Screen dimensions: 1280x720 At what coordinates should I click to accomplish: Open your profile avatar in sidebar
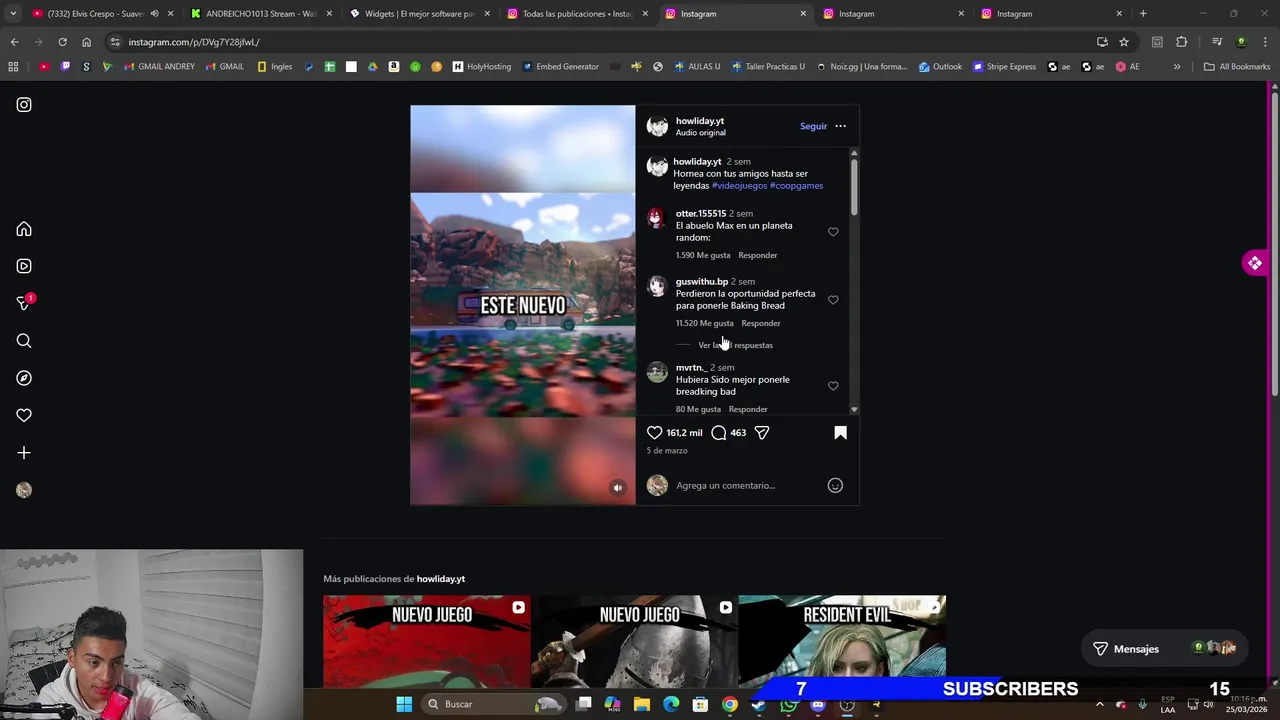24,490
